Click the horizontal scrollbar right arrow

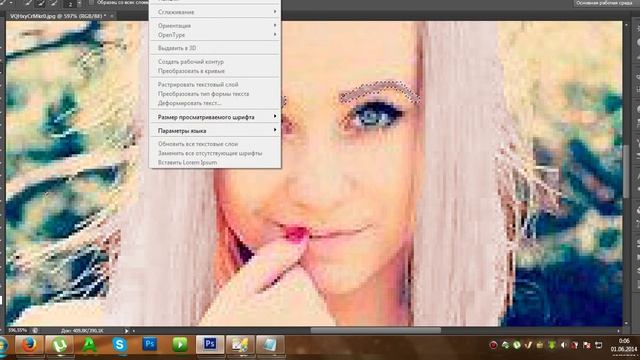click(619, 331)
